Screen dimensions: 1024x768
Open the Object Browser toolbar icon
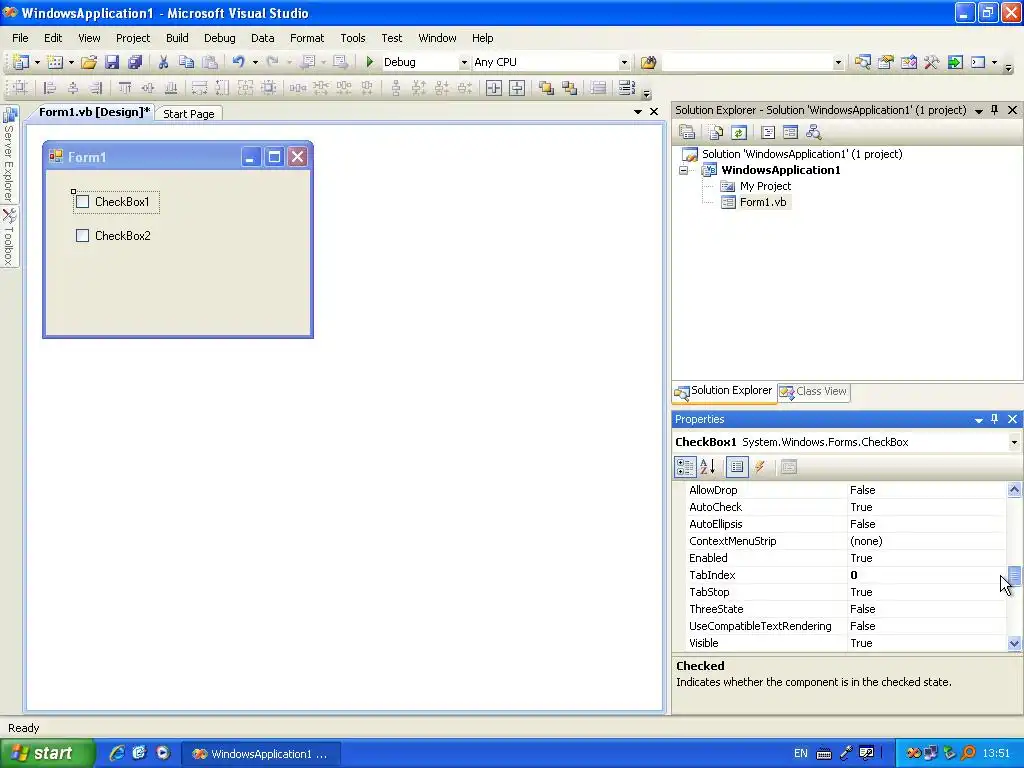(x=909, y=62)
